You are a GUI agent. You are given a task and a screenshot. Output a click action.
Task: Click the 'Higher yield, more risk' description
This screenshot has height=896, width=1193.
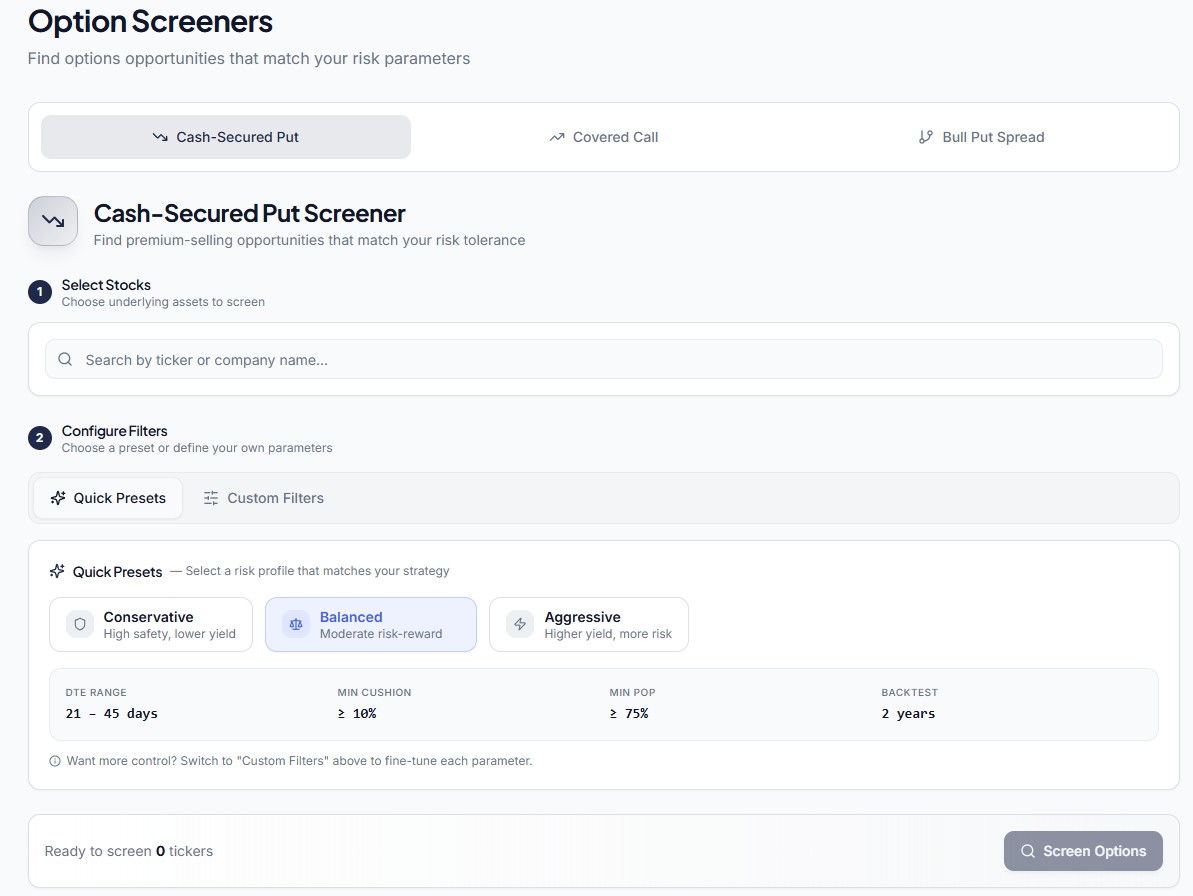coord(608,634)
